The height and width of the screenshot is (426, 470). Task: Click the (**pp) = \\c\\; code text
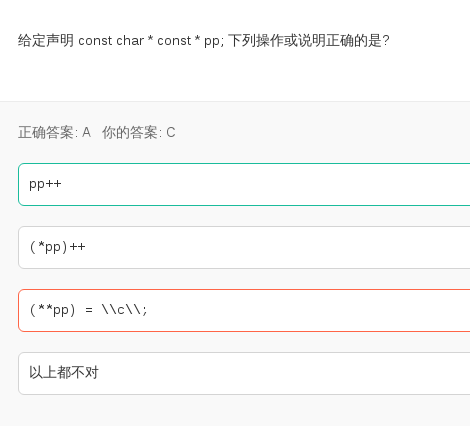(88, 310)
